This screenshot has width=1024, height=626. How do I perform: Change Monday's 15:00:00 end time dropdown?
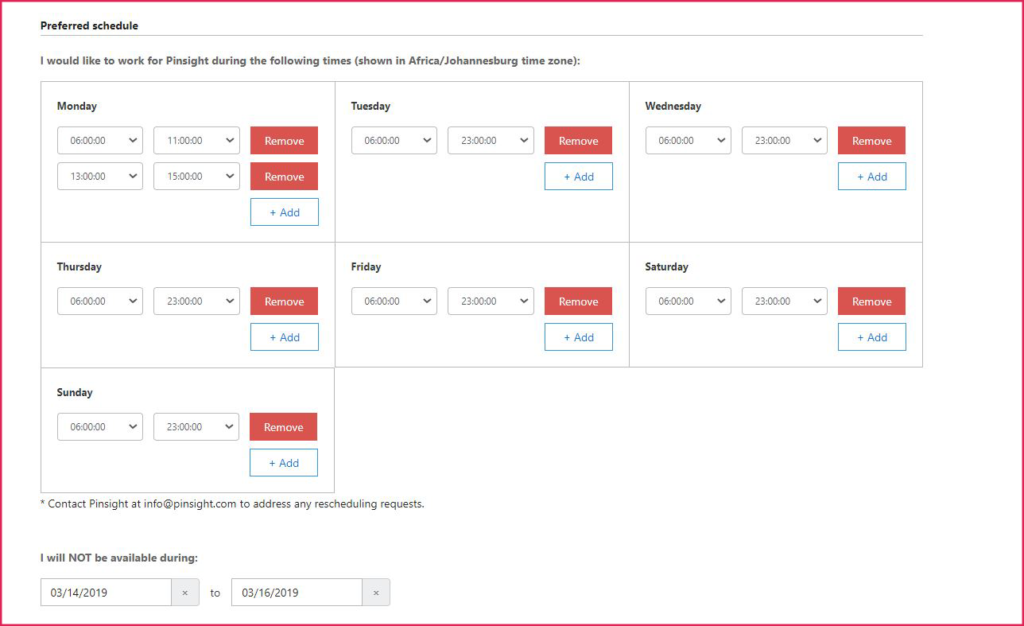point(196,176)
